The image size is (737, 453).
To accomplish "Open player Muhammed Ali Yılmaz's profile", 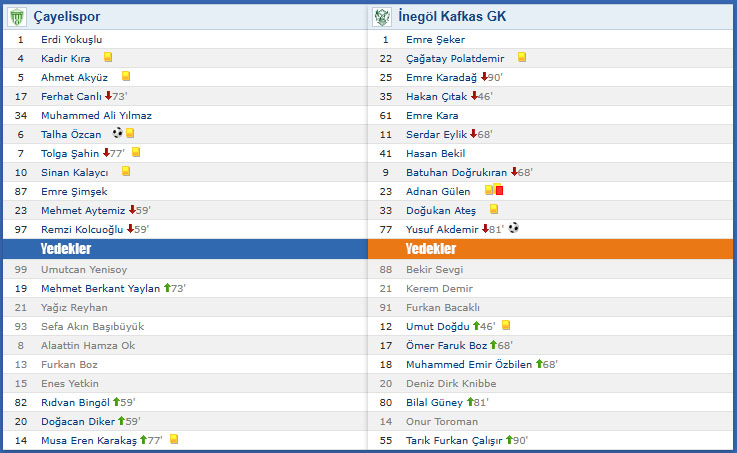I will click(96, 116).
